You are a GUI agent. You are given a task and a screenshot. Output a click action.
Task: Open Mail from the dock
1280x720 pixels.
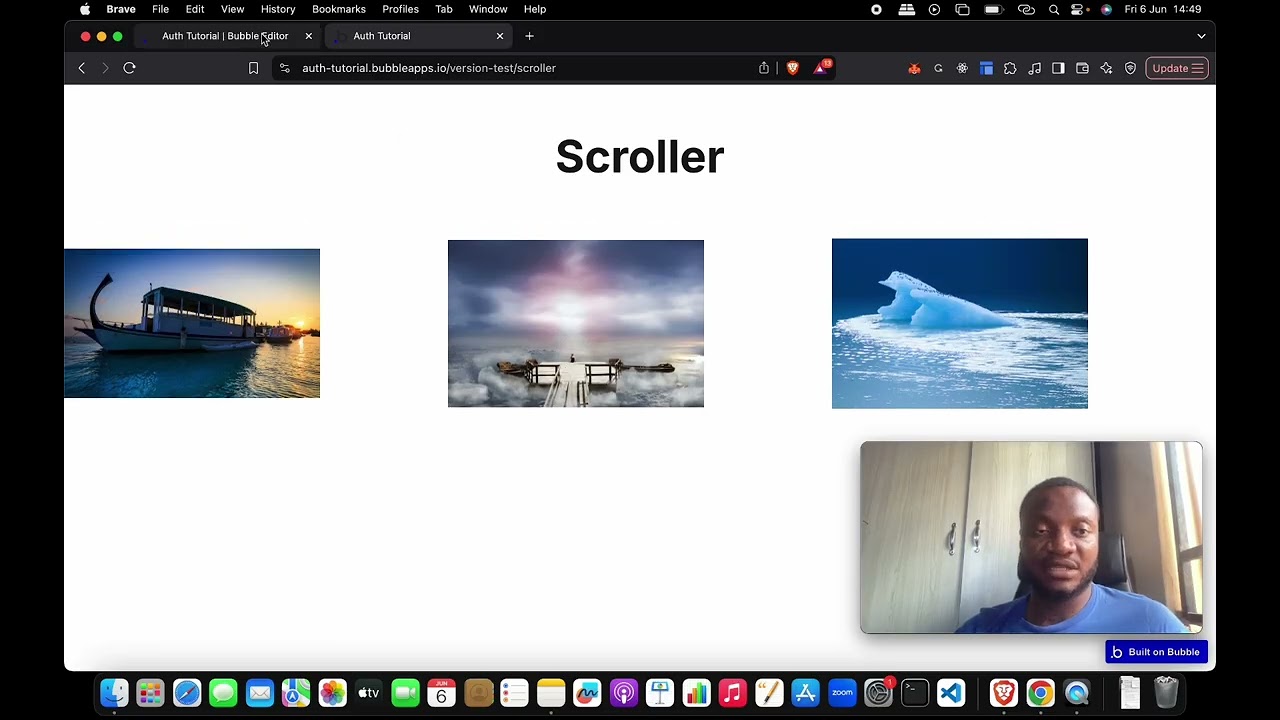pos(260,692)
